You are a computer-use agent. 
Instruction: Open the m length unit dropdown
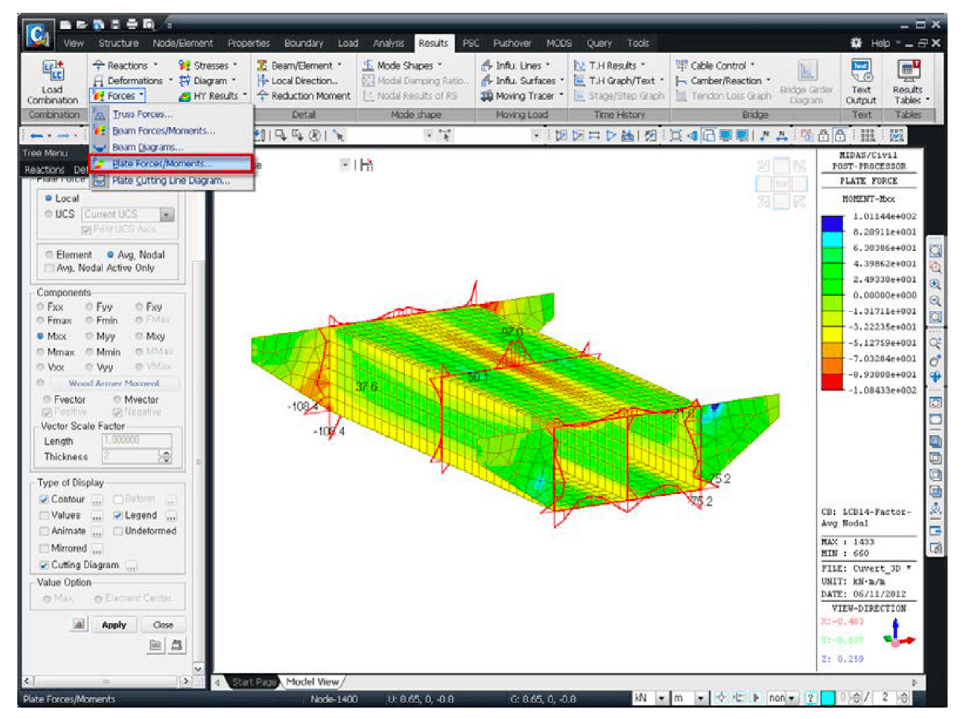pos(701,698)
